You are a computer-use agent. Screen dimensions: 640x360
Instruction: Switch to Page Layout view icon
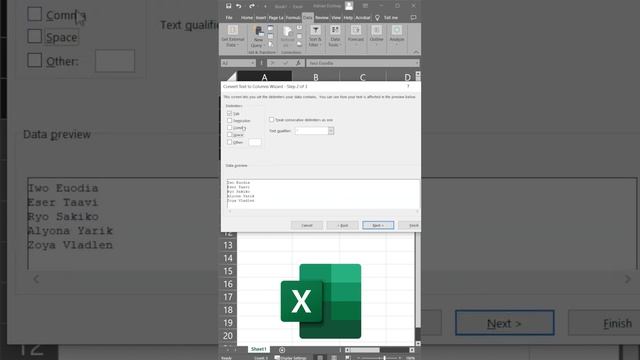[334, 358]
